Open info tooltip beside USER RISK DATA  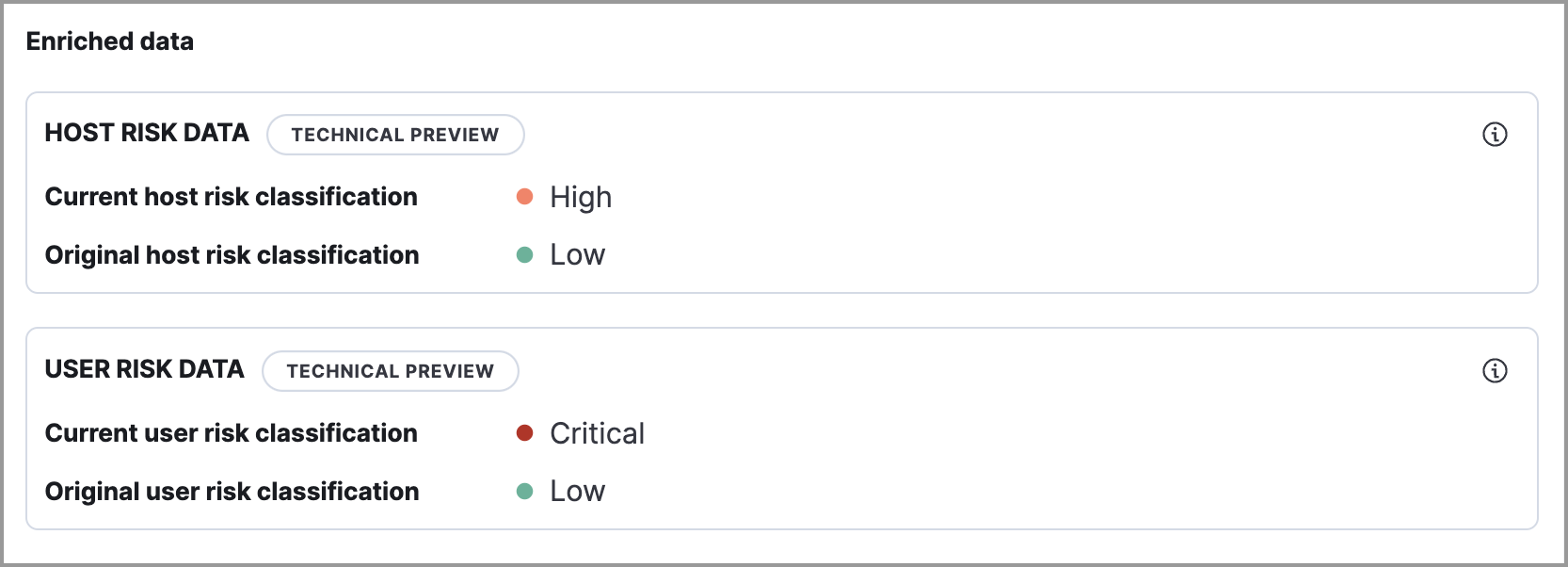tap(1496, 371)
